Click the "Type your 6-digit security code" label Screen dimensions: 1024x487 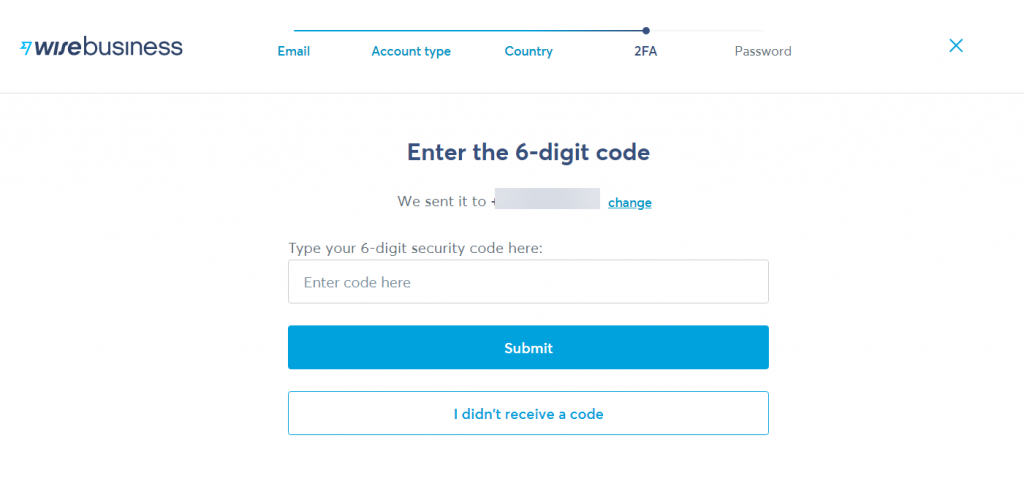[415, 248]
